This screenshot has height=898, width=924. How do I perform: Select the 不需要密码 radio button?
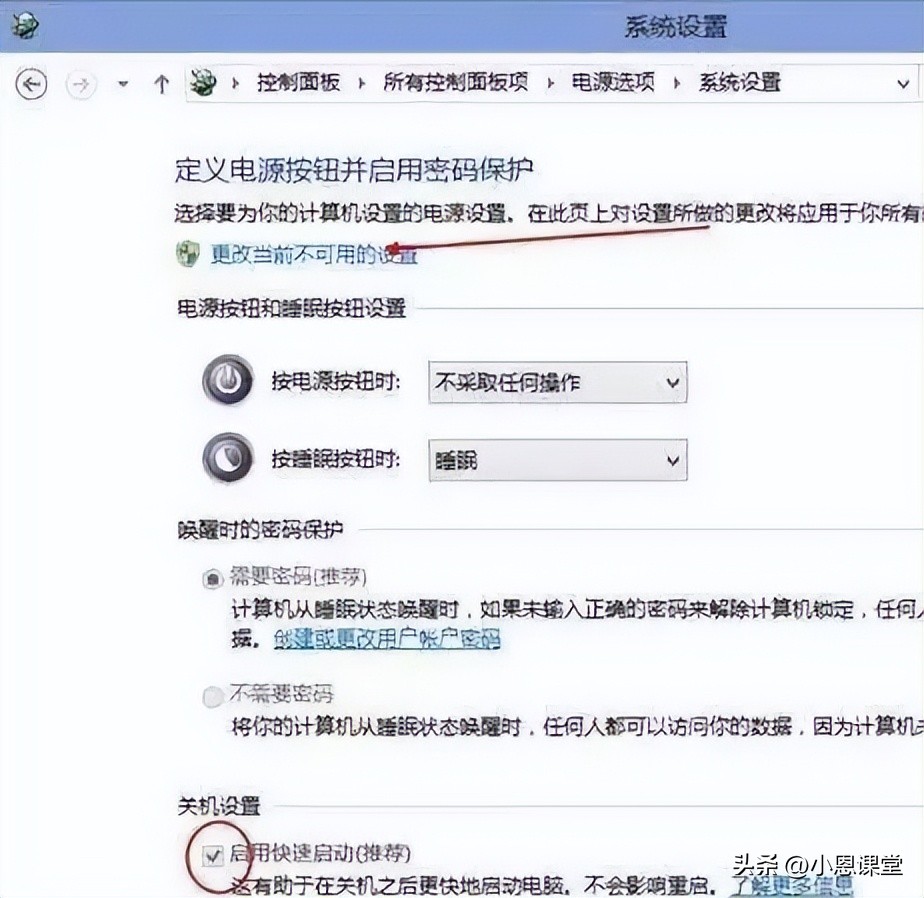pyautogui.click(x=212, y=696)
